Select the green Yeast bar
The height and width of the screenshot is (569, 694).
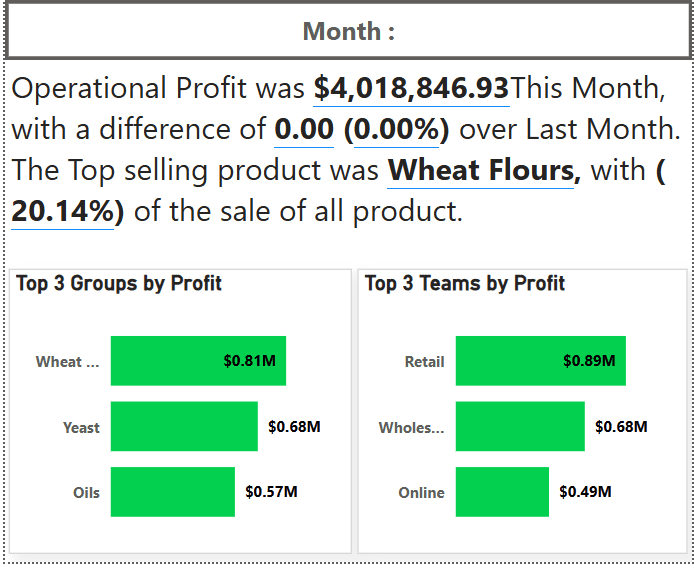coord(184,427)
